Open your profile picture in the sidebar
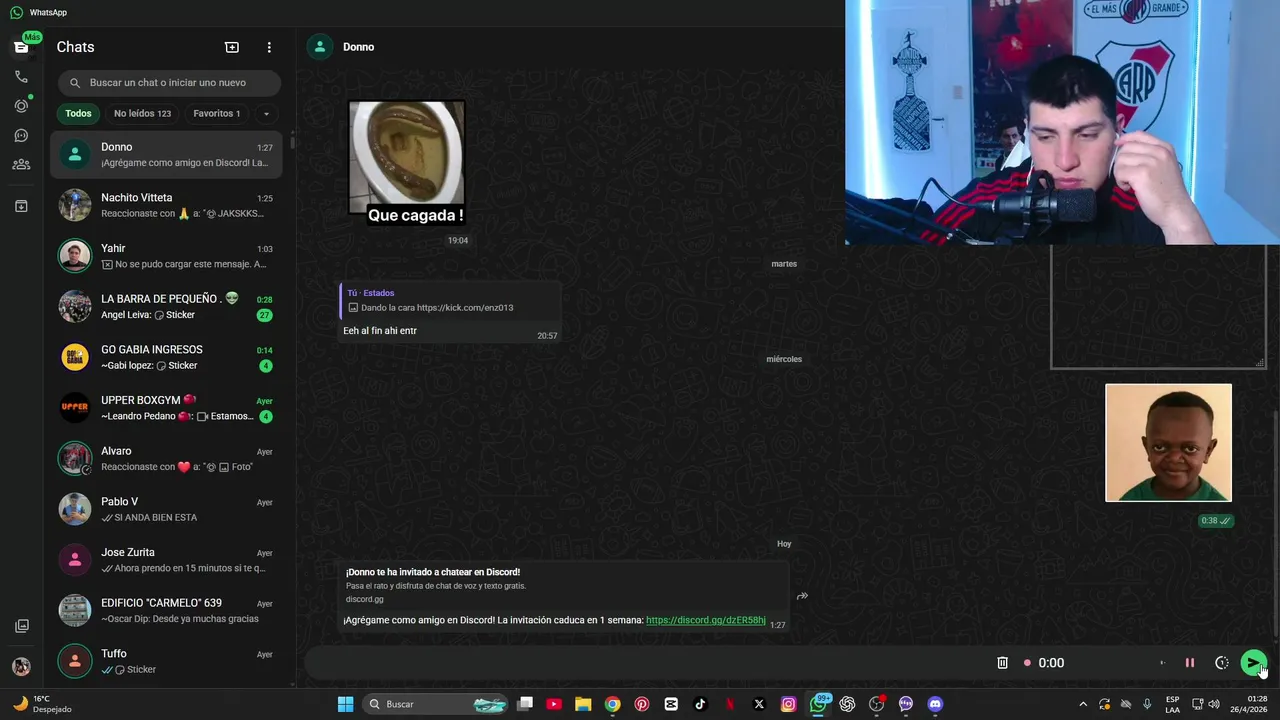This screenshot has width=1280, height=720. [21, 666]
